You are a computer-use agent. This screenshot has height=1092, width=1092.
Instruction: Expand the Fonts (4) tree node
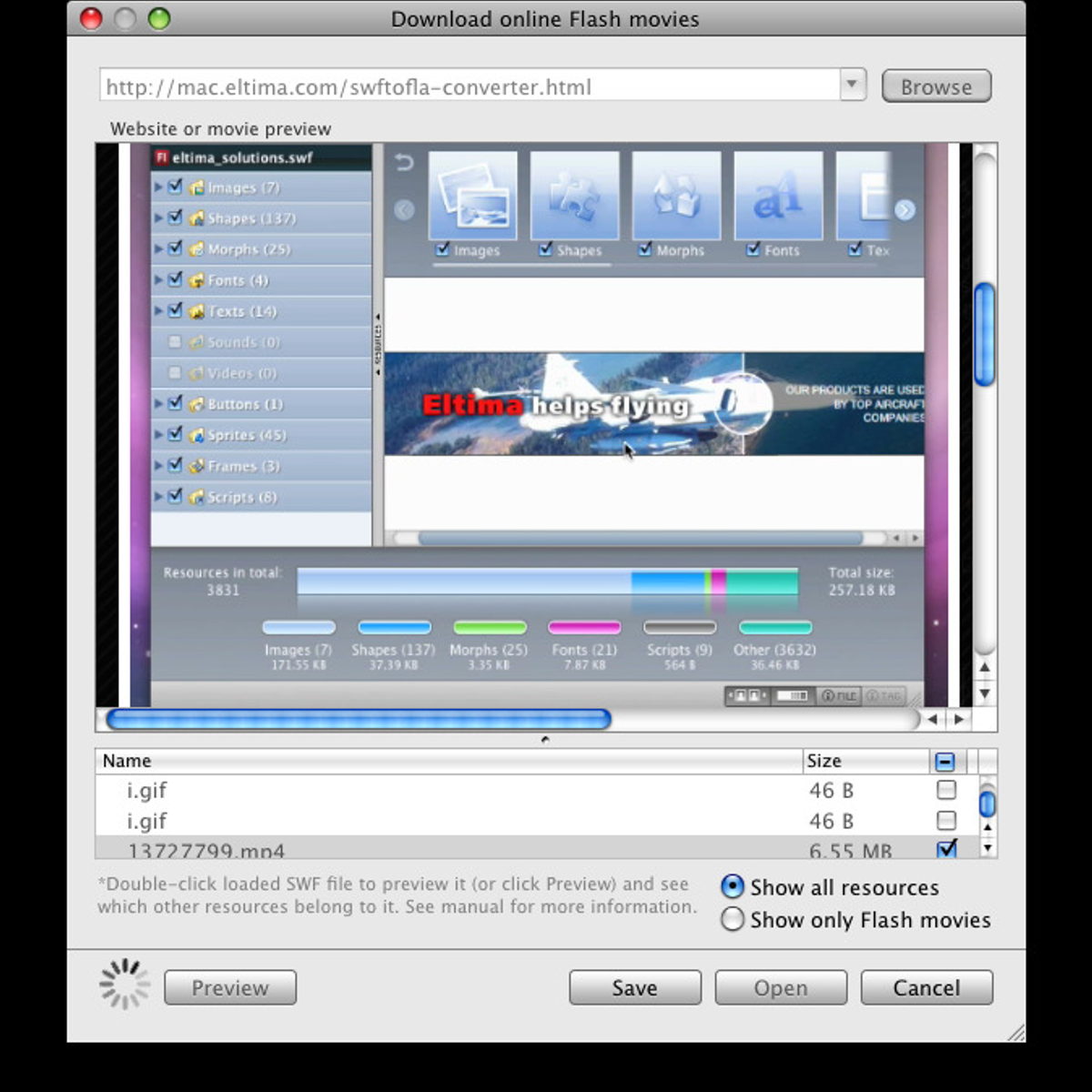click(158, 279)
